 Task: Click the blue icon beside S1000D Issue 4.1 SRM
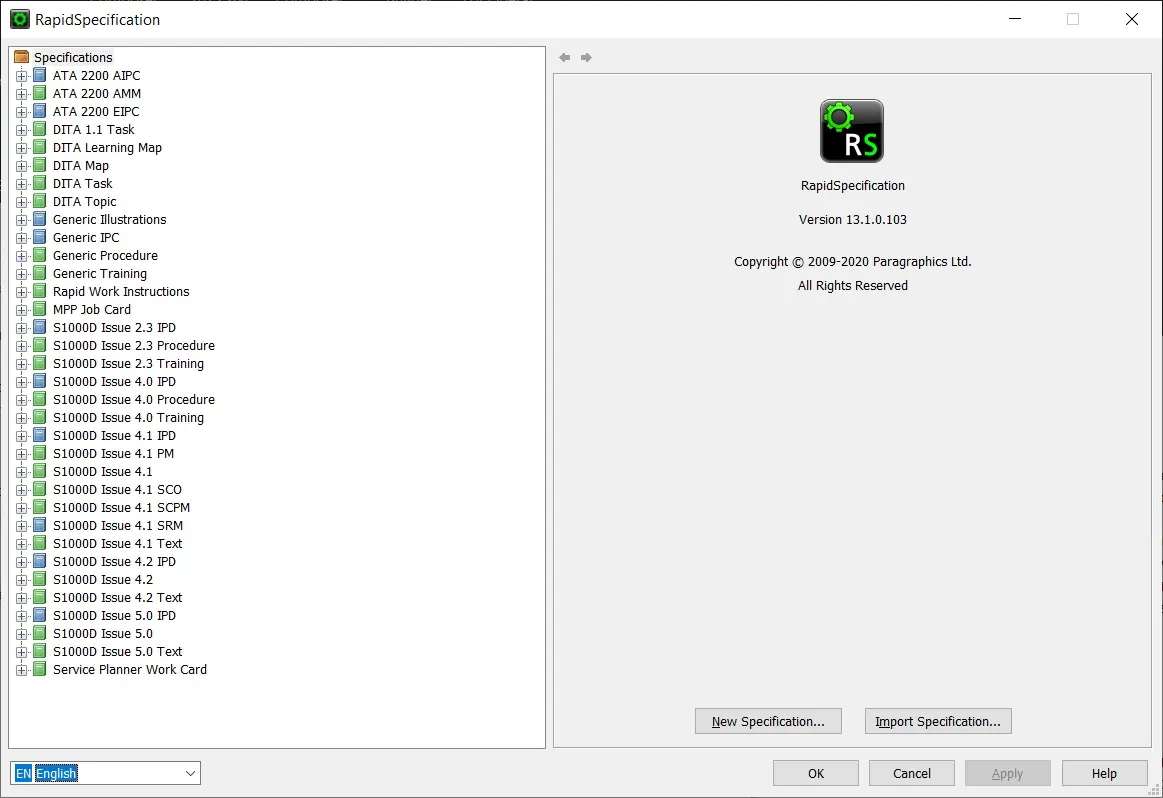click(x=40, y=525)
